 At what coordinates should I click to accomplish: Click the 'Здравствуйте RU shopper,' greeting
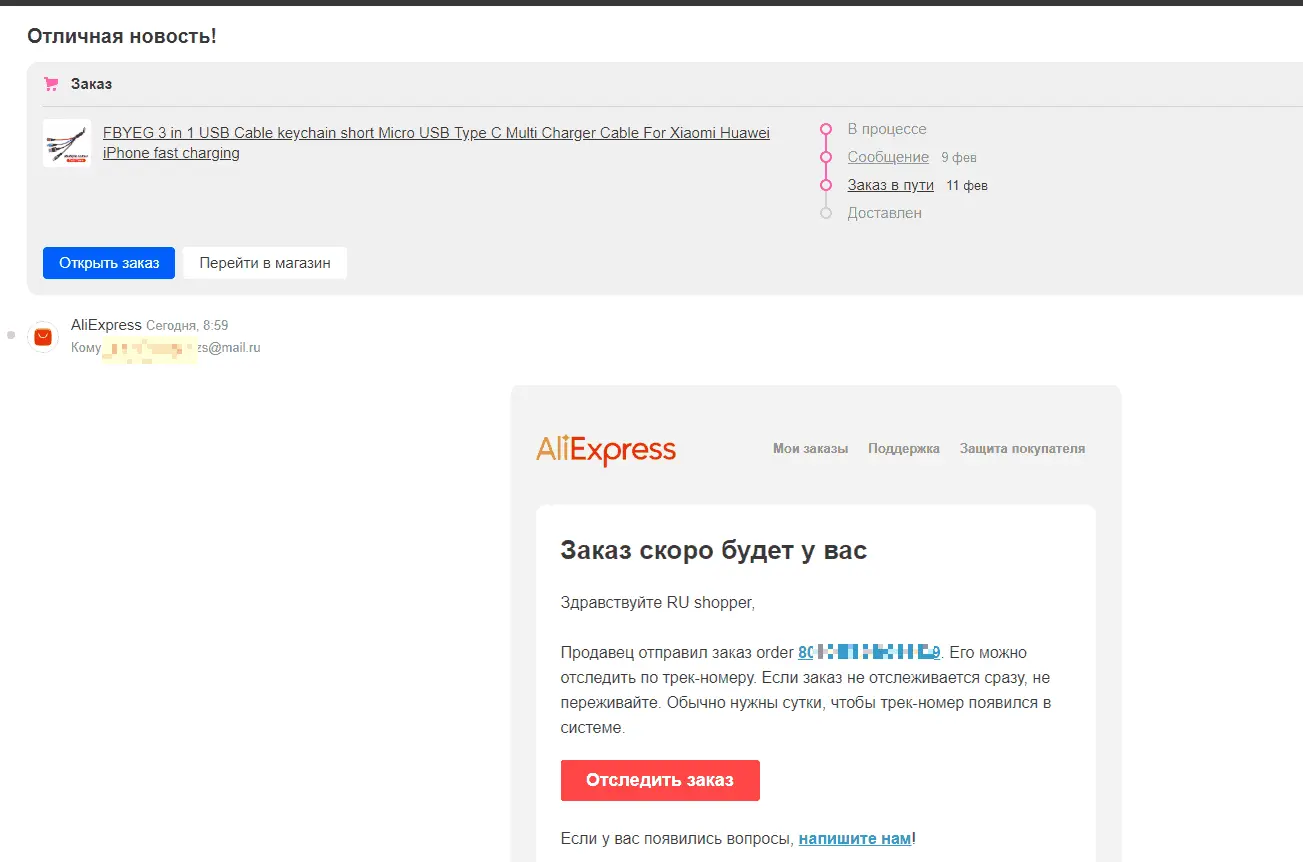click(x=658, y=603)
